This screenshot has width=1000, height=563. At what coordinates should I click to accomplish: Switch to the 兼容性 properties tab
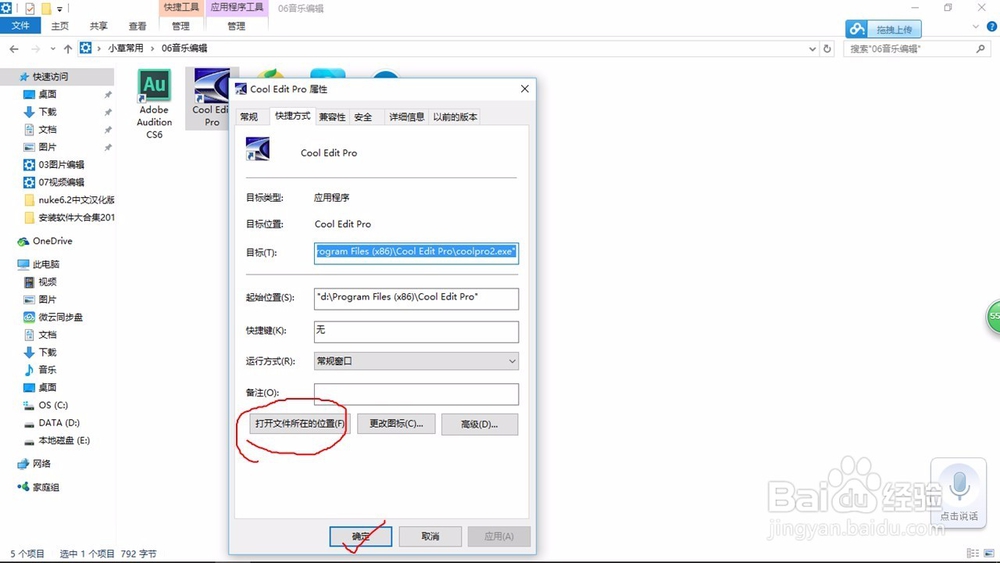click(332, 117)
